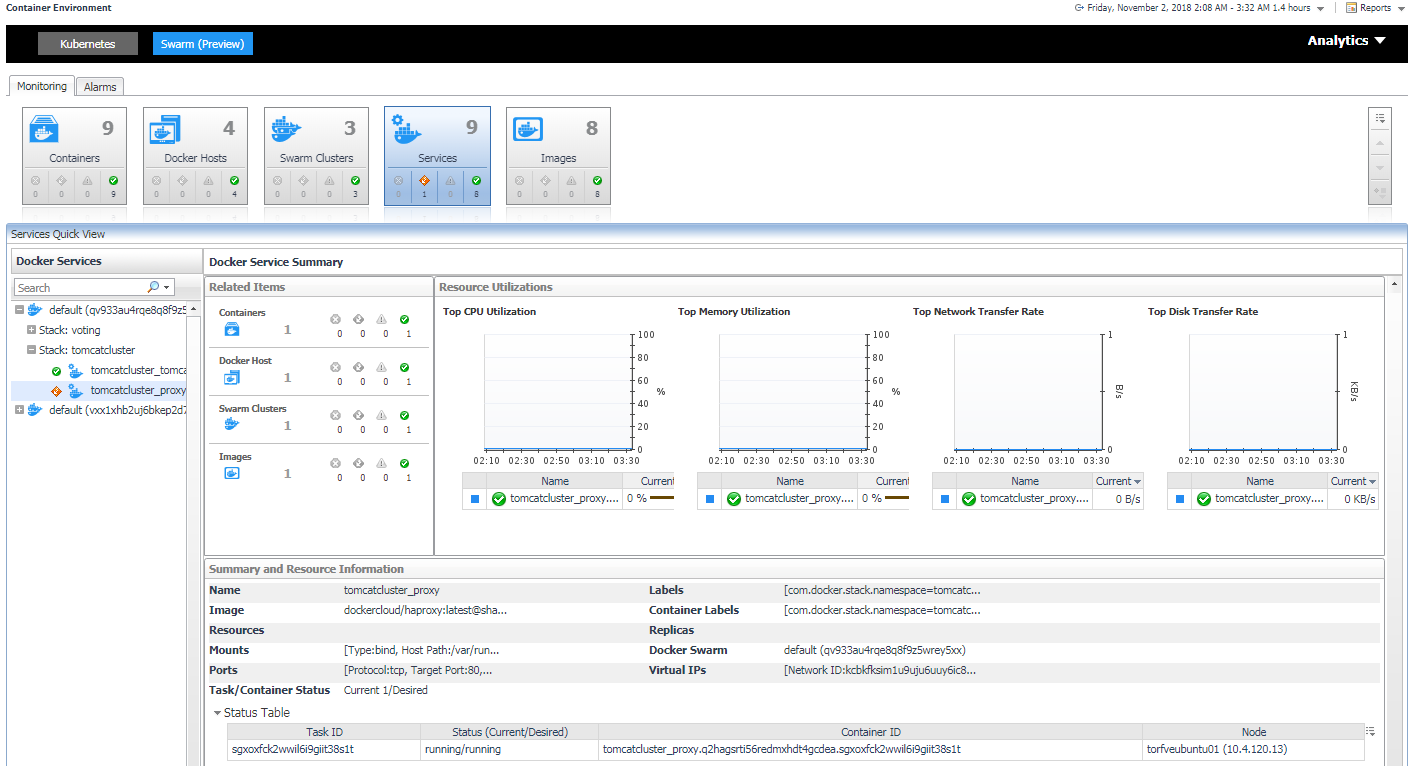Click the Services warning status icon
Viewport: 1408px width, 766px height.
click(424, 181)
